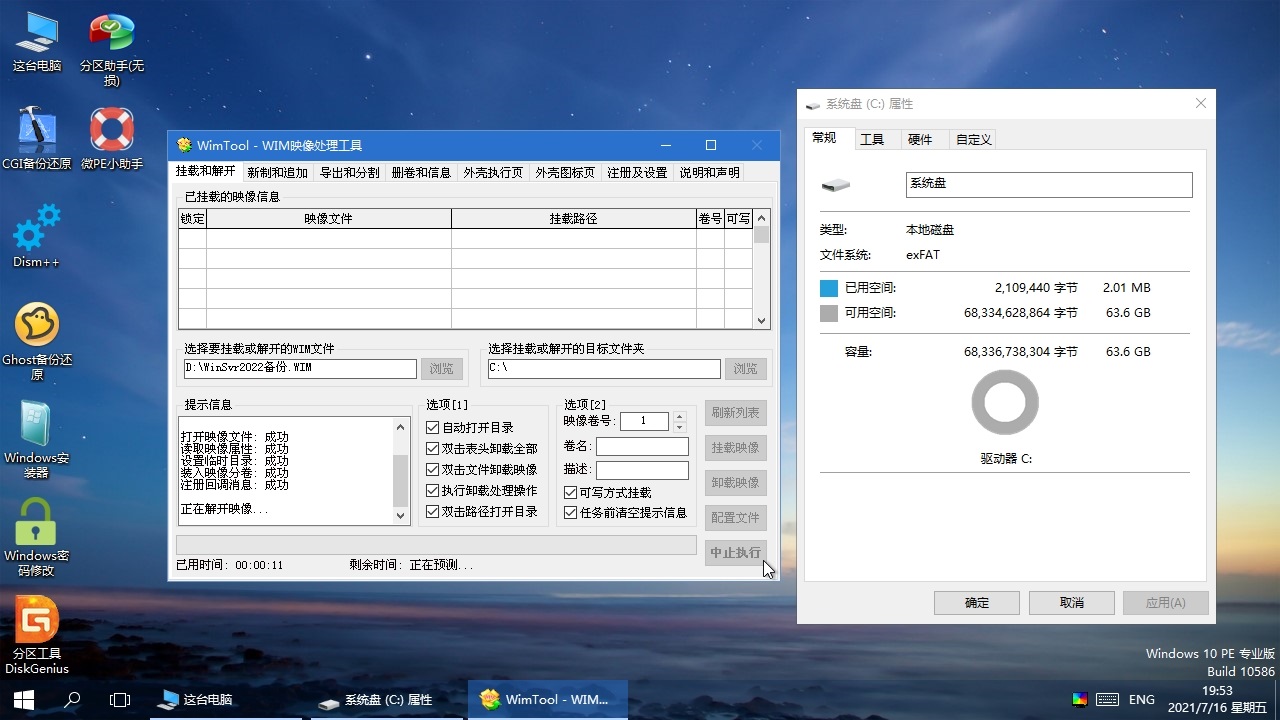Switch to 说明和声明 tab
Screen dimensions: 1280x720
(709, 172)
